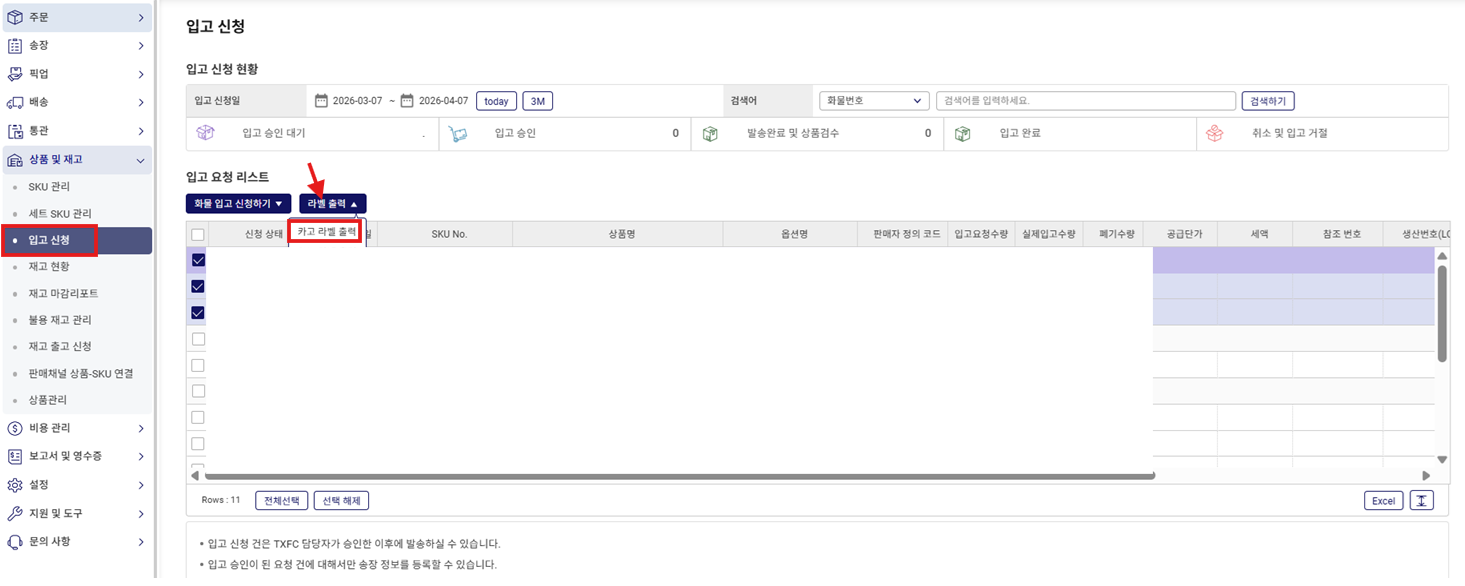Click the 픽업 pickup icon in sidebar

click(15, 74)
